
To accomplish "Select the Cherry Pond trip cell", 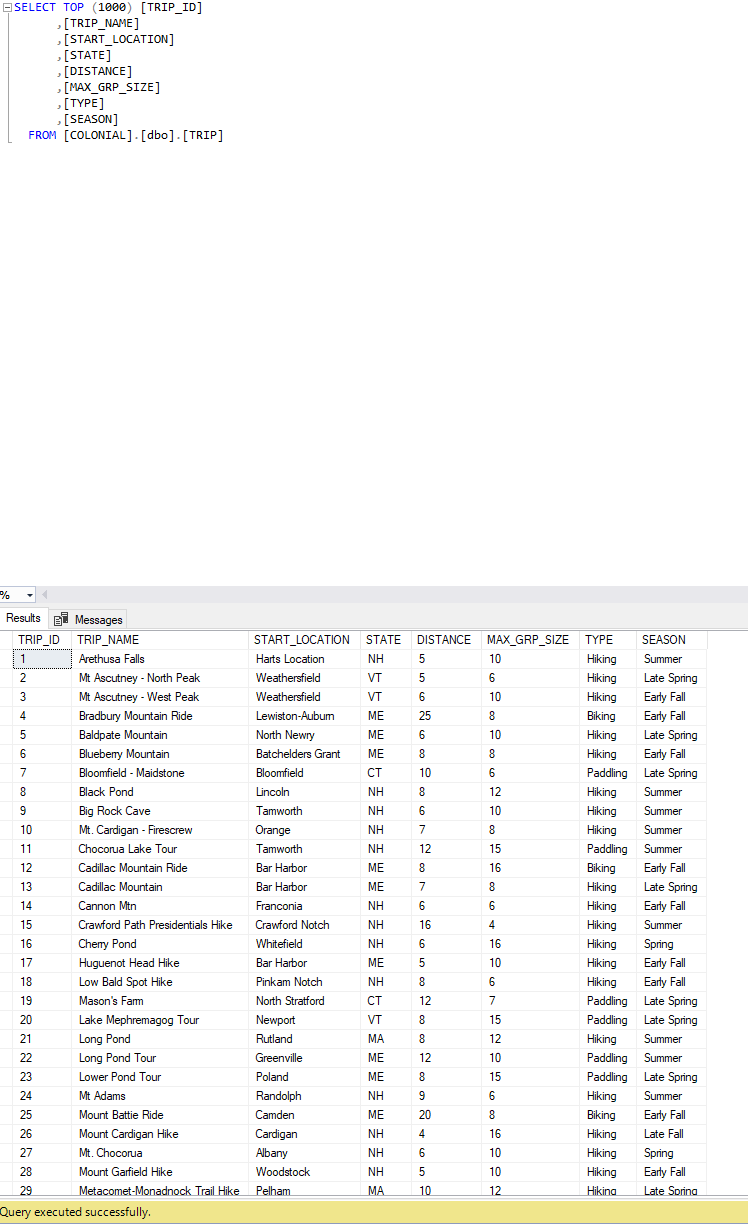I will pos(161,944).
